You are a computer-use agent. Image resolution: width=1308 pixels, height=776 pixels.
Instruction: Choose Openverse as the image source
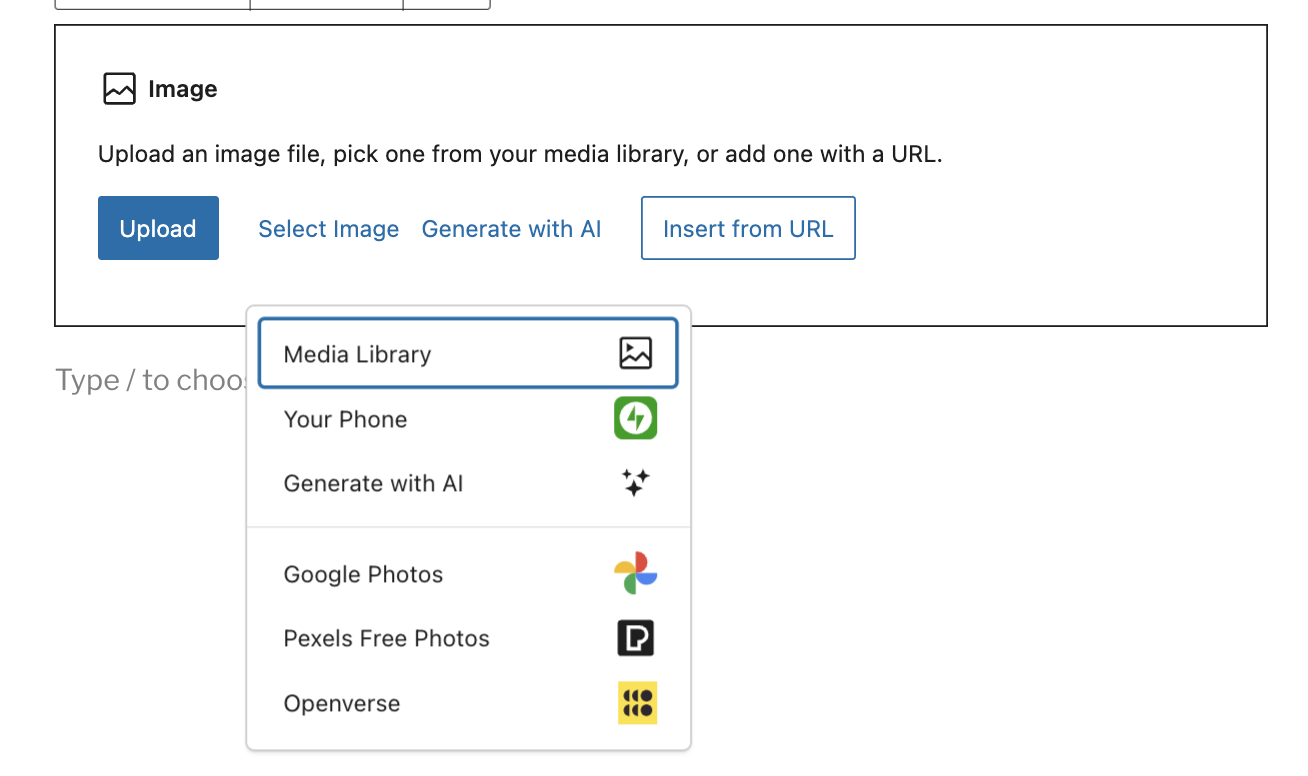tap(342, 704)
